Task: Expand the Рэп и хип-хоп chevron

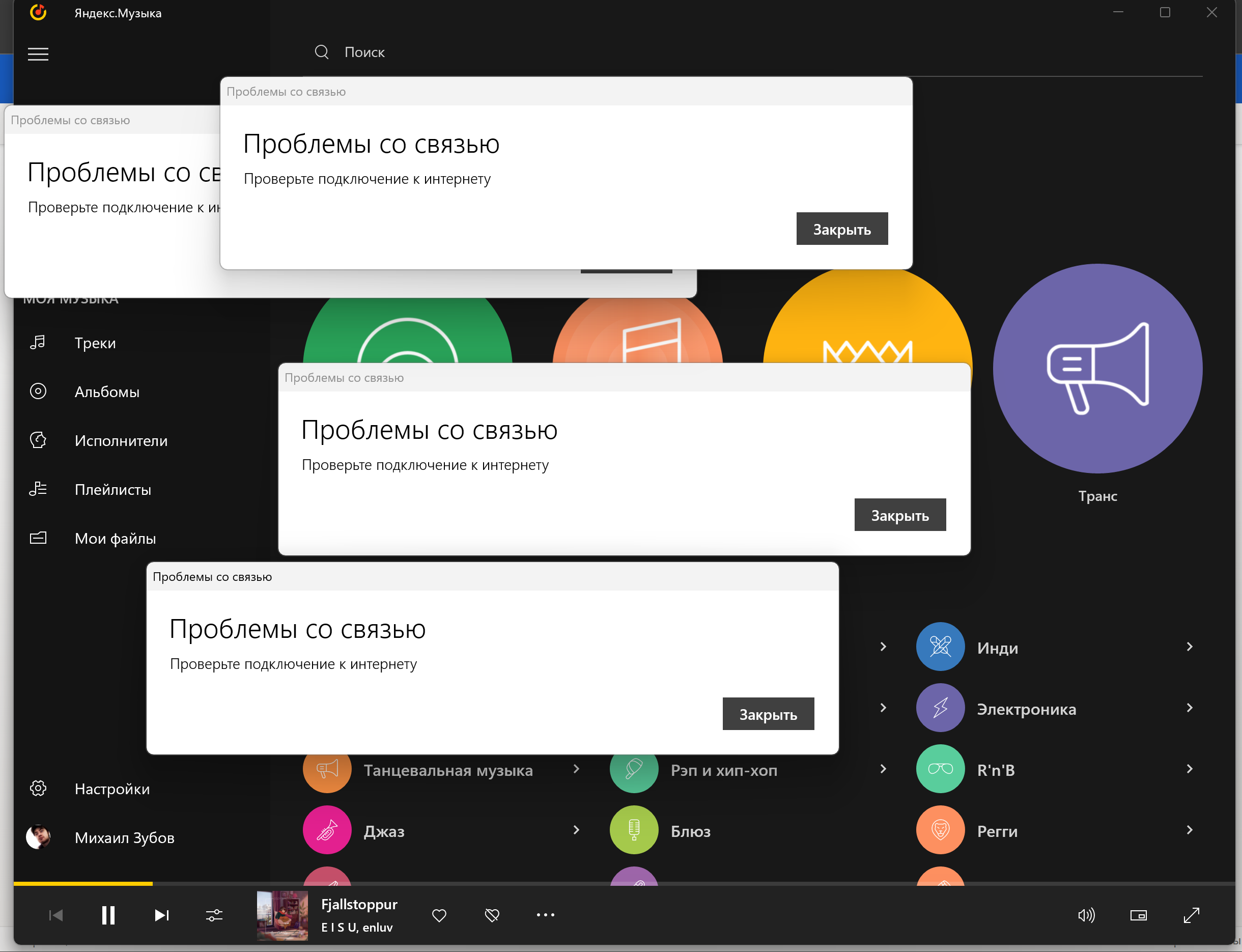Action: pyautogui.click(x=883, y=769)
